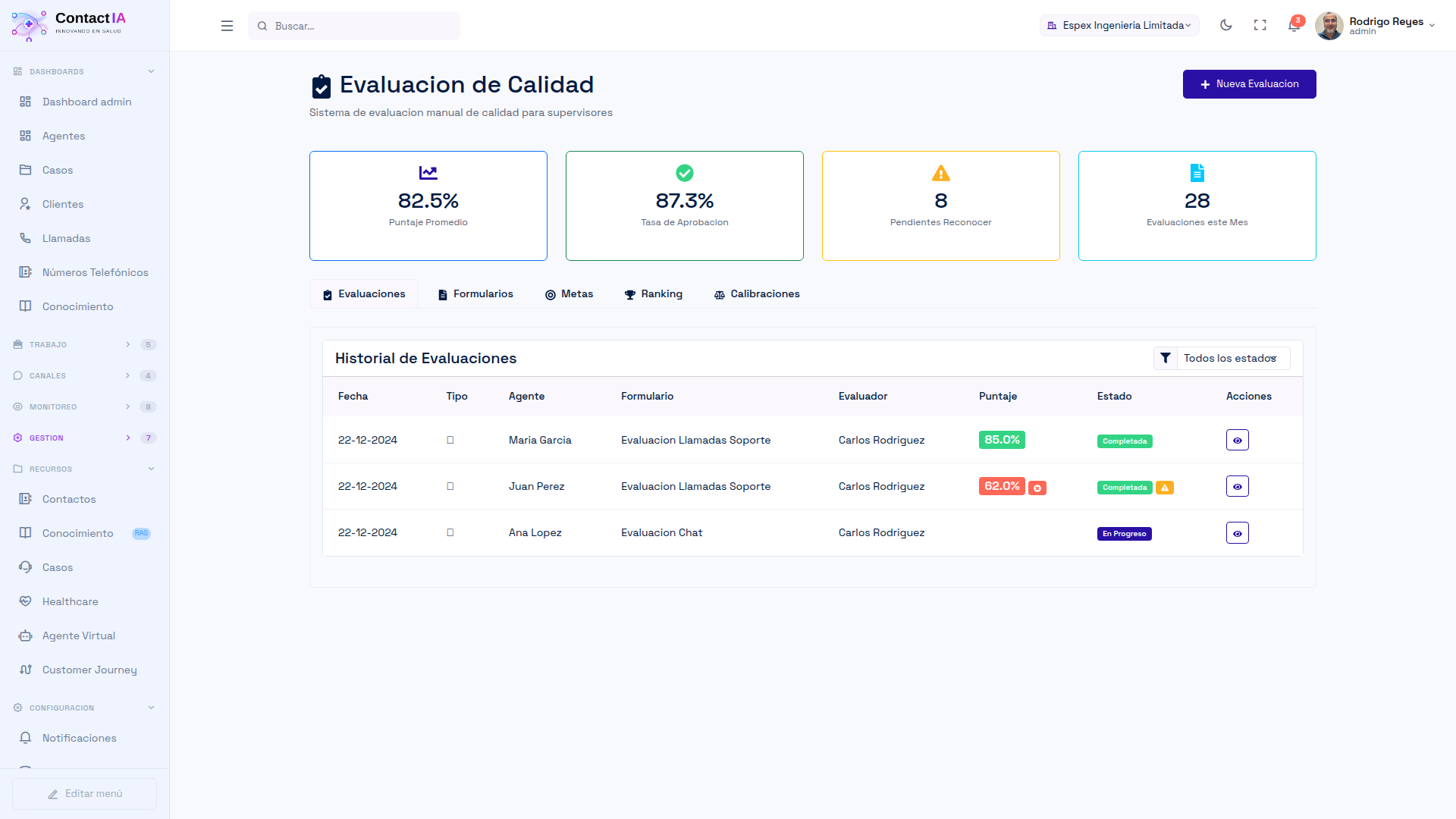Toggle dark mode moon icon

(x=1225, y=25)
